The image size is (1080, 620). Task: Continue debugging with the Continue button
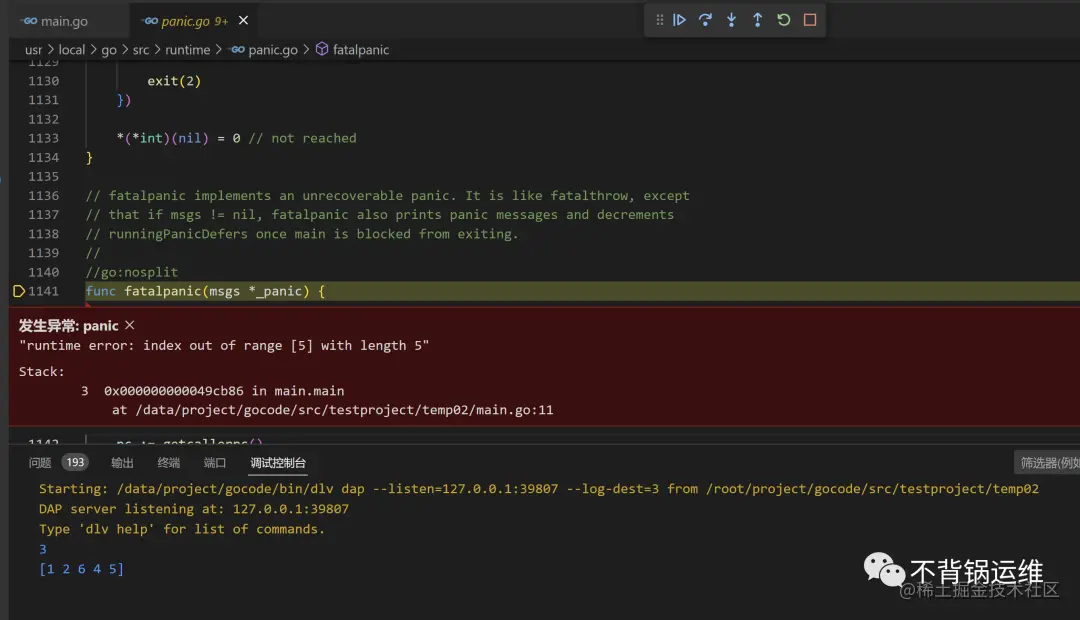pyautogui.click(x=679, y=20)
